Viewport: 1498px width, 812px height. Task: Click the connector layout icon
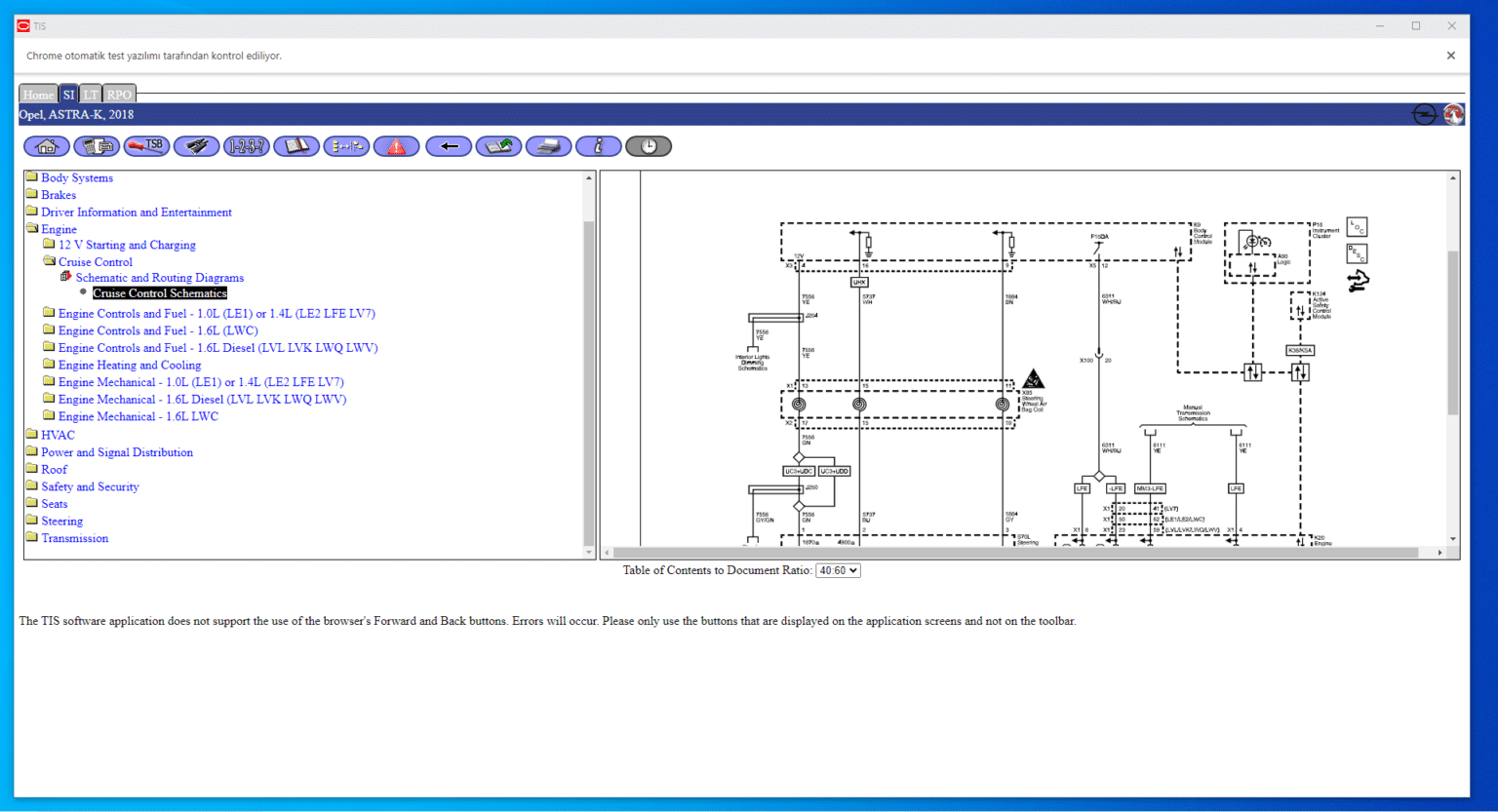pyautogui.click(x=346, y=145)
